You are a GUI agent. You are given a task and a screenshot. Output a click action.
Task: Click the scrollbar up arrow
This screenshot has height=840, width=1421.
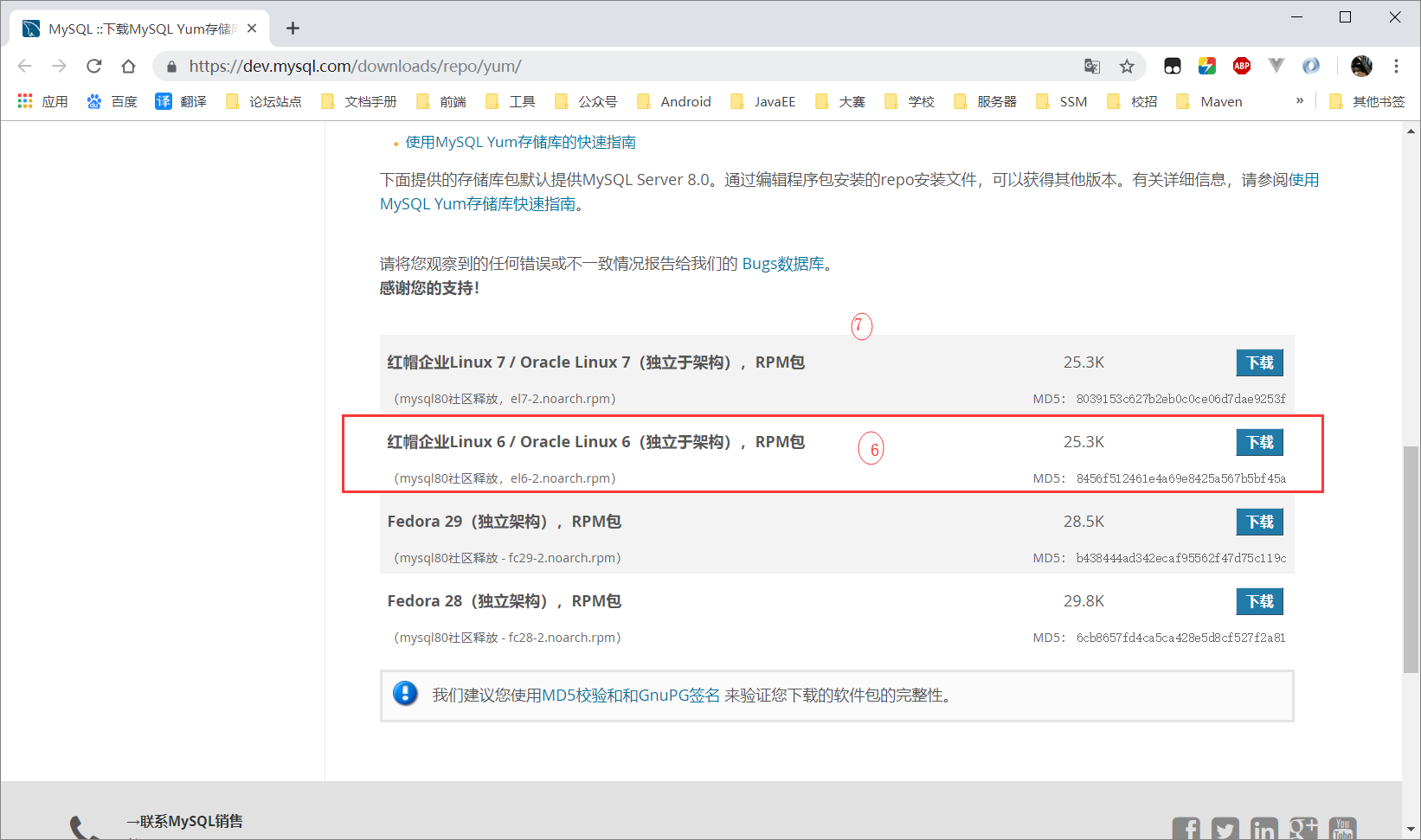(1411, 131)
